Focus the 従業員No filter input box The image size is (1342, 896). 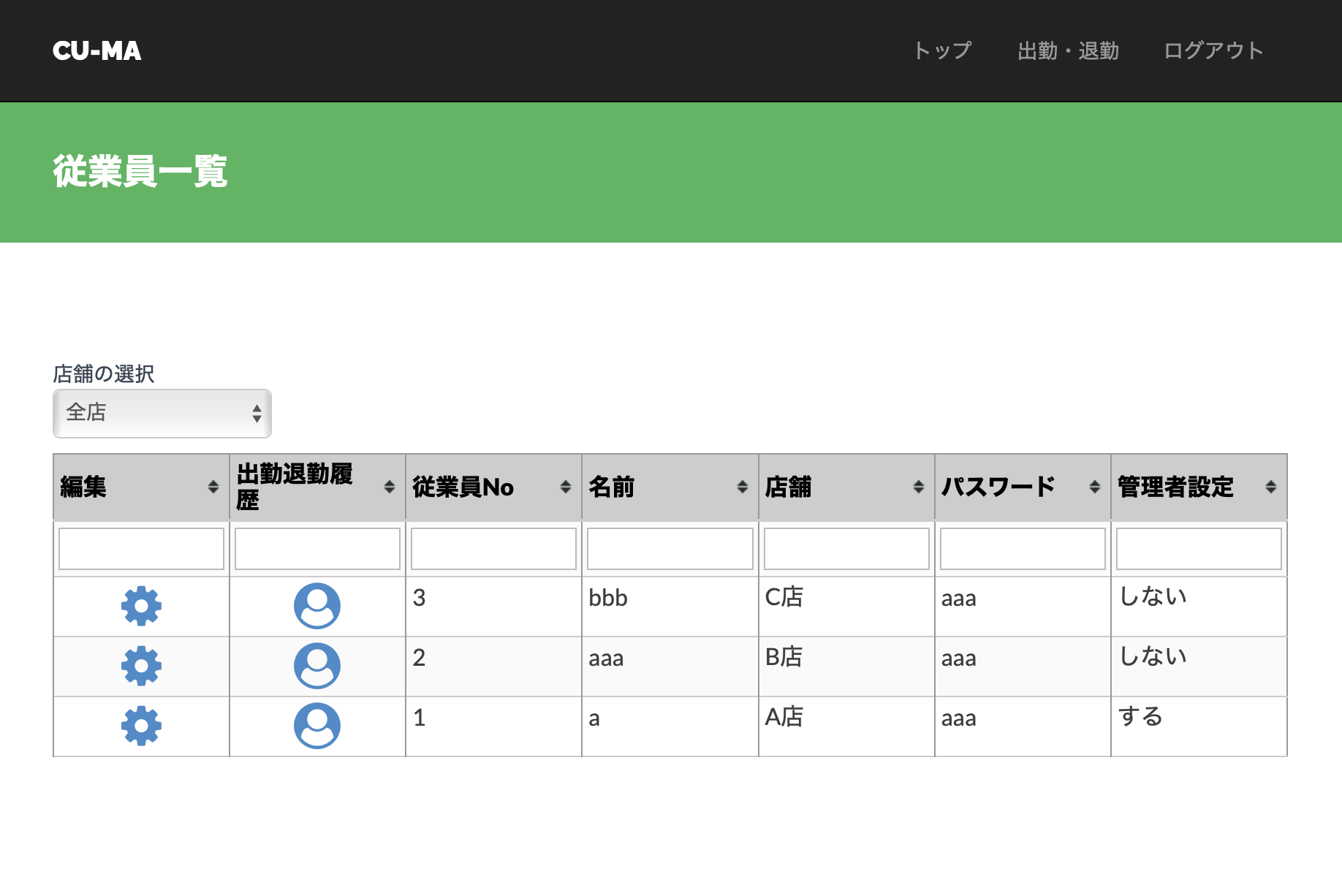(493, 549)
